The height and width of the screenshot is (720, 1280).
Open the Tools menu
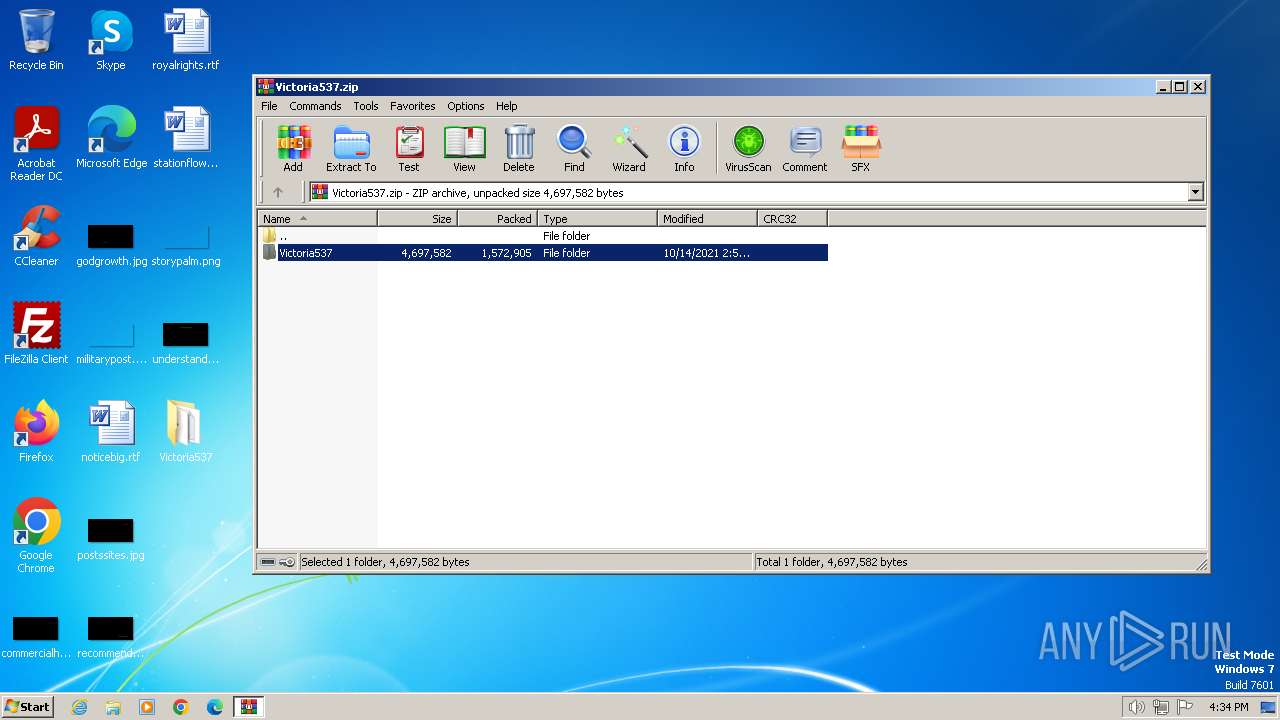(366, 106)
